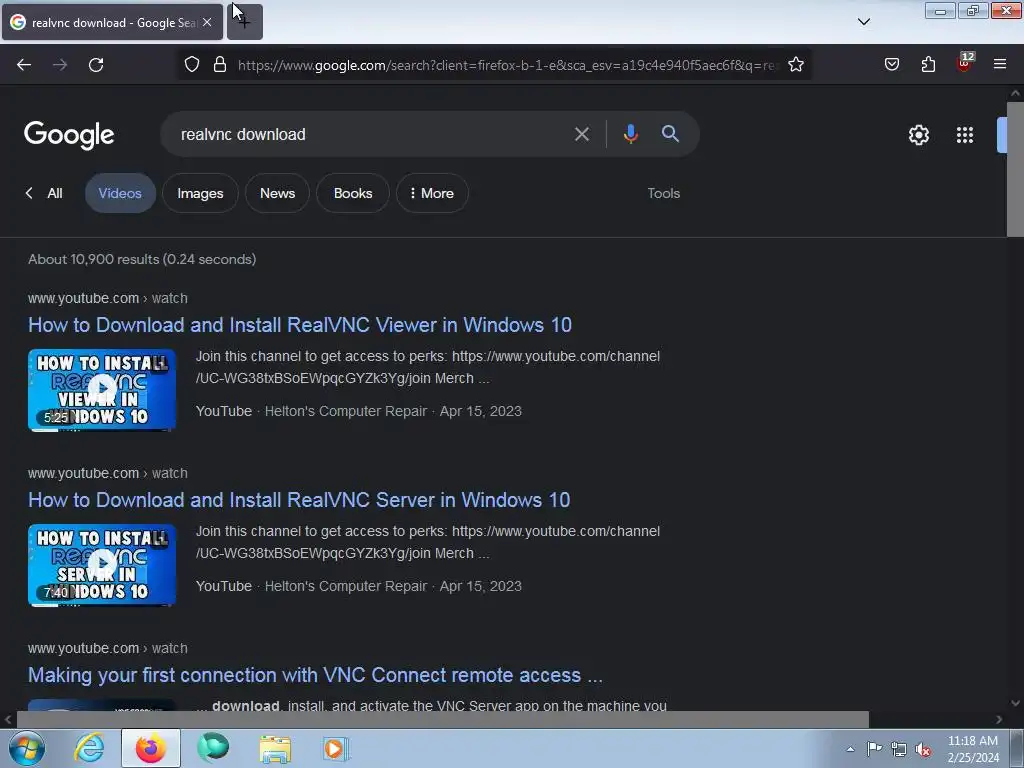Image resolution: width=1024 pixels, height=768 pixels.
Task: Click About 10,900 results text
Action: point(142,259)
